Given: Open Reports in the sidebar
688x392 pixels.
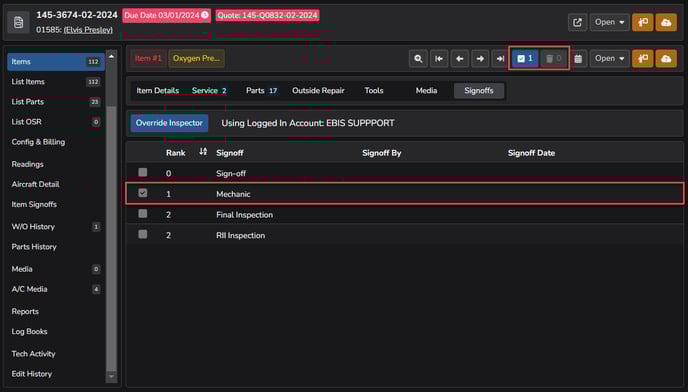Looking at the screenshot, I should [56, 311].
